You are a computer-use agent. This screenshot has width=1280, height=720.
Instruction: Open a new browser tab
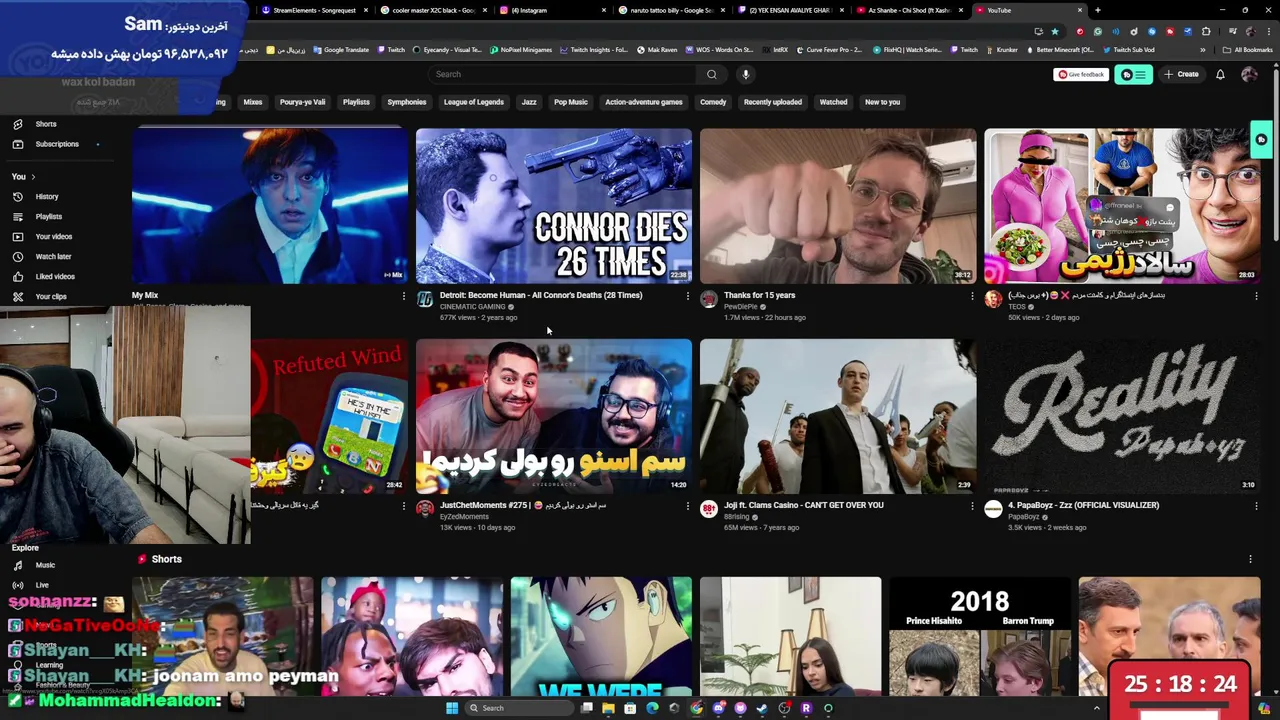point(1097,10)
